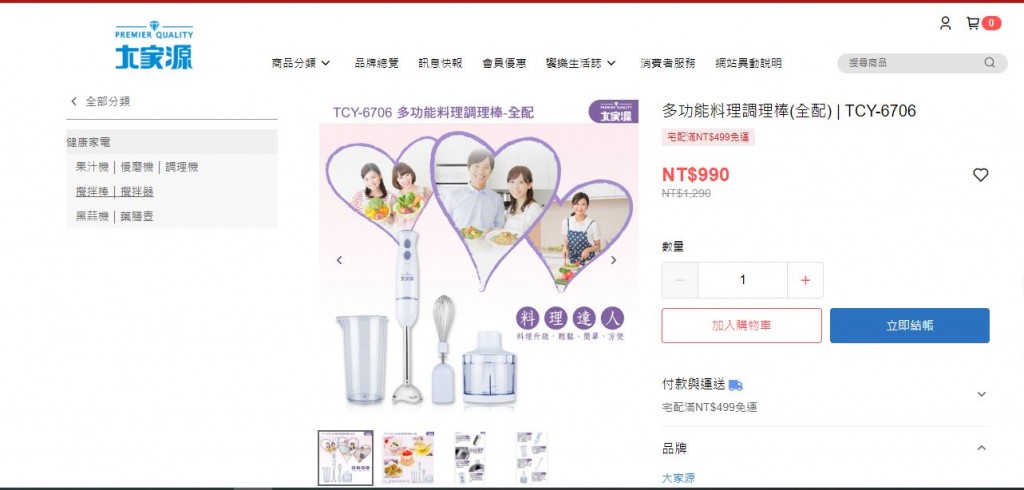The image size is (1024, 490).
Task: Show next product image with right arrow
Action: tap(613, 260)
